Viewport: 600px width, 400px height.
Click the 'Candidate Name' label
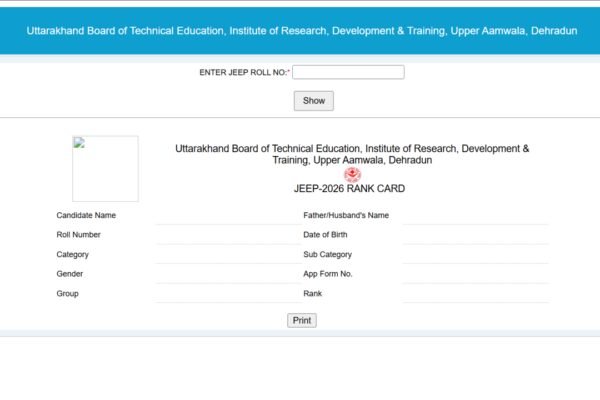pyautogui.click(x=86, y=215)
